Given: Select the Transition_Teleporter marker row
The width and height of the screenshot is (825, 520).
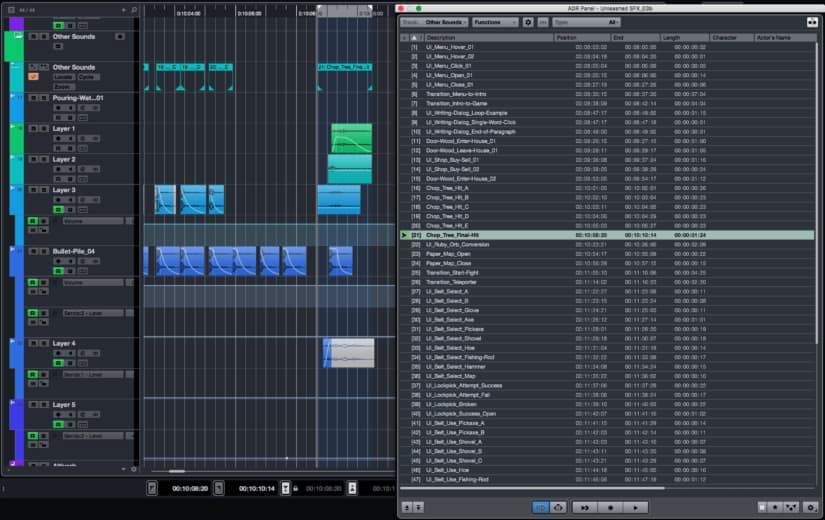Looking at the screenshot, I should point(607,282).
